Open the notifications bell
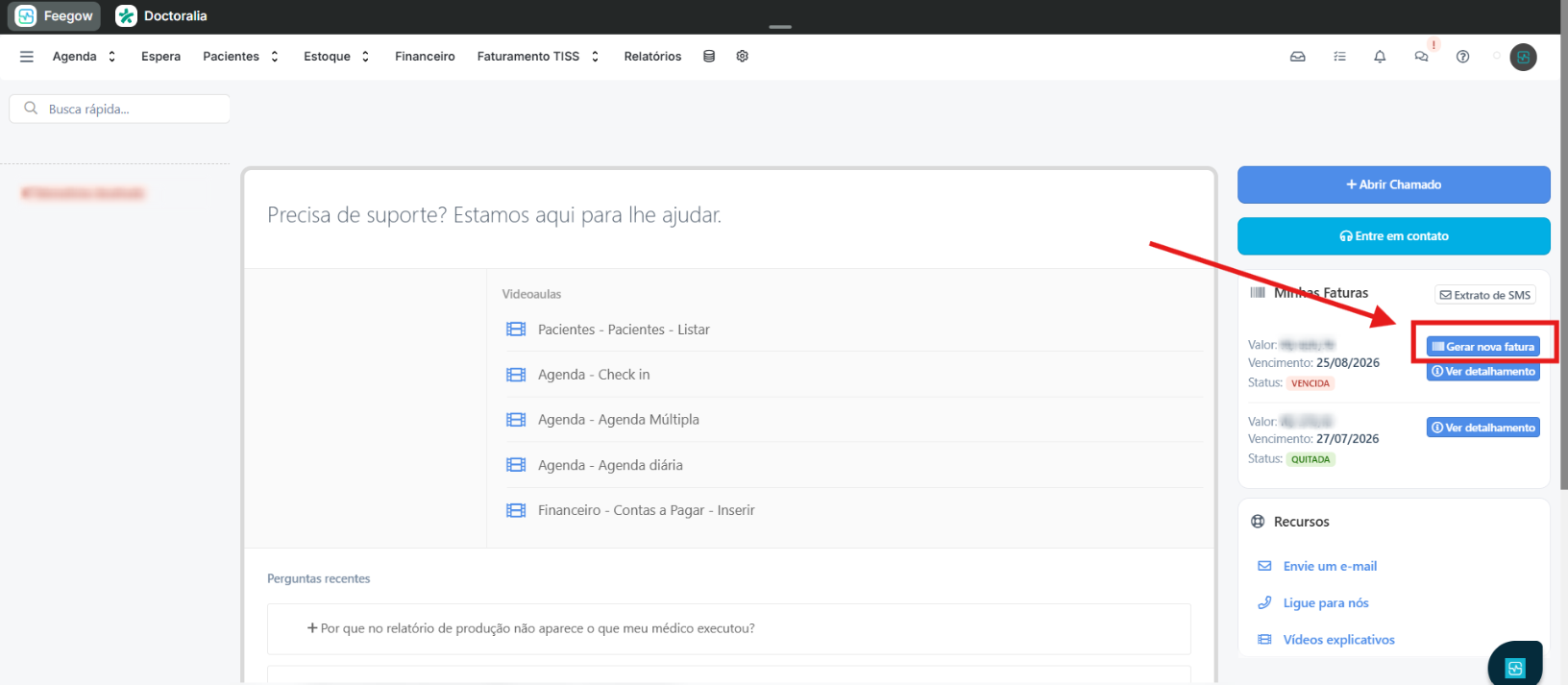Screen dimensions: 1568x685 pyautogui.click(x=1380, y=57)
